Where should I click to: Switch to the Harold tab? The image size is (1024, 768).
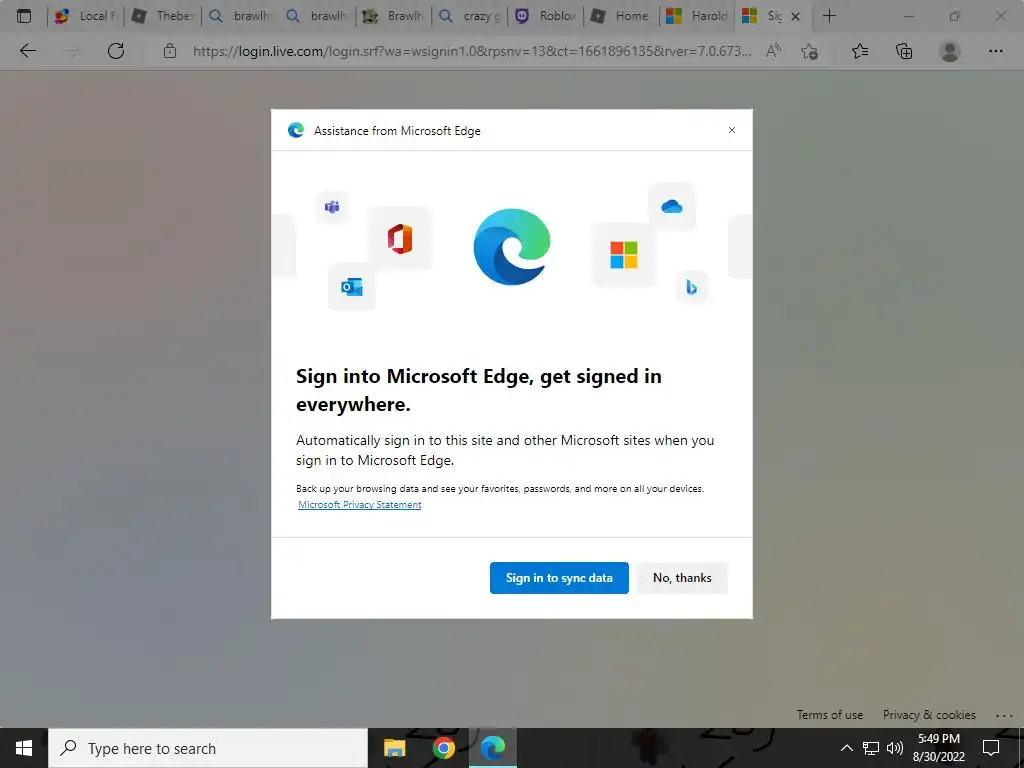(x=697, y=16)
